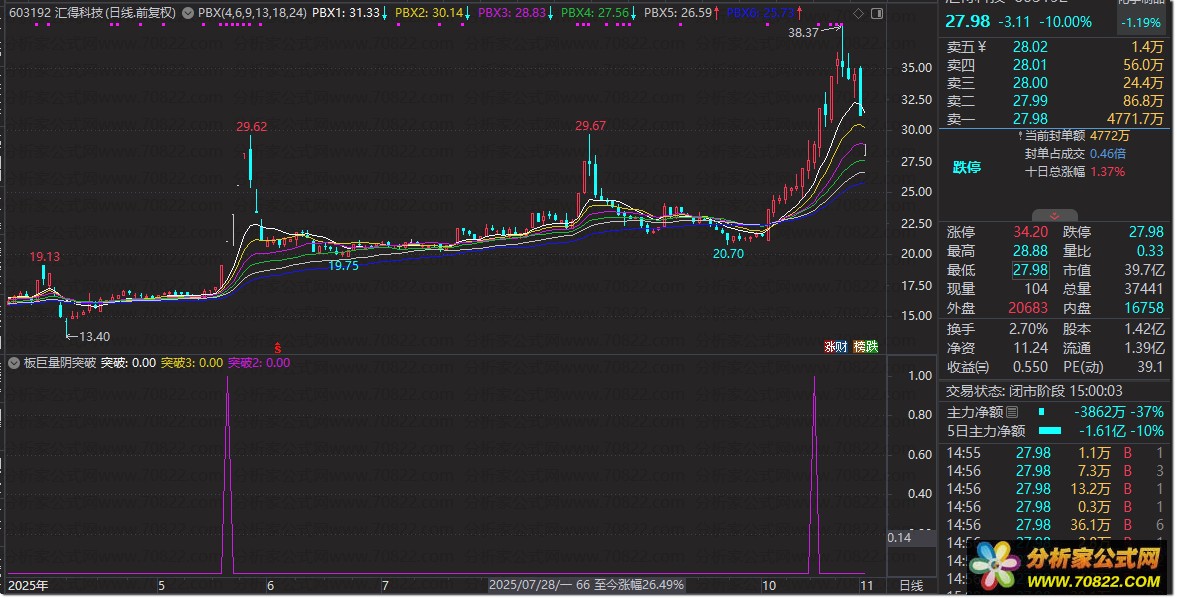Select month 6 on the time axis
The width and height of the screenshot is (1177, 598).
(x=270, y=585)
